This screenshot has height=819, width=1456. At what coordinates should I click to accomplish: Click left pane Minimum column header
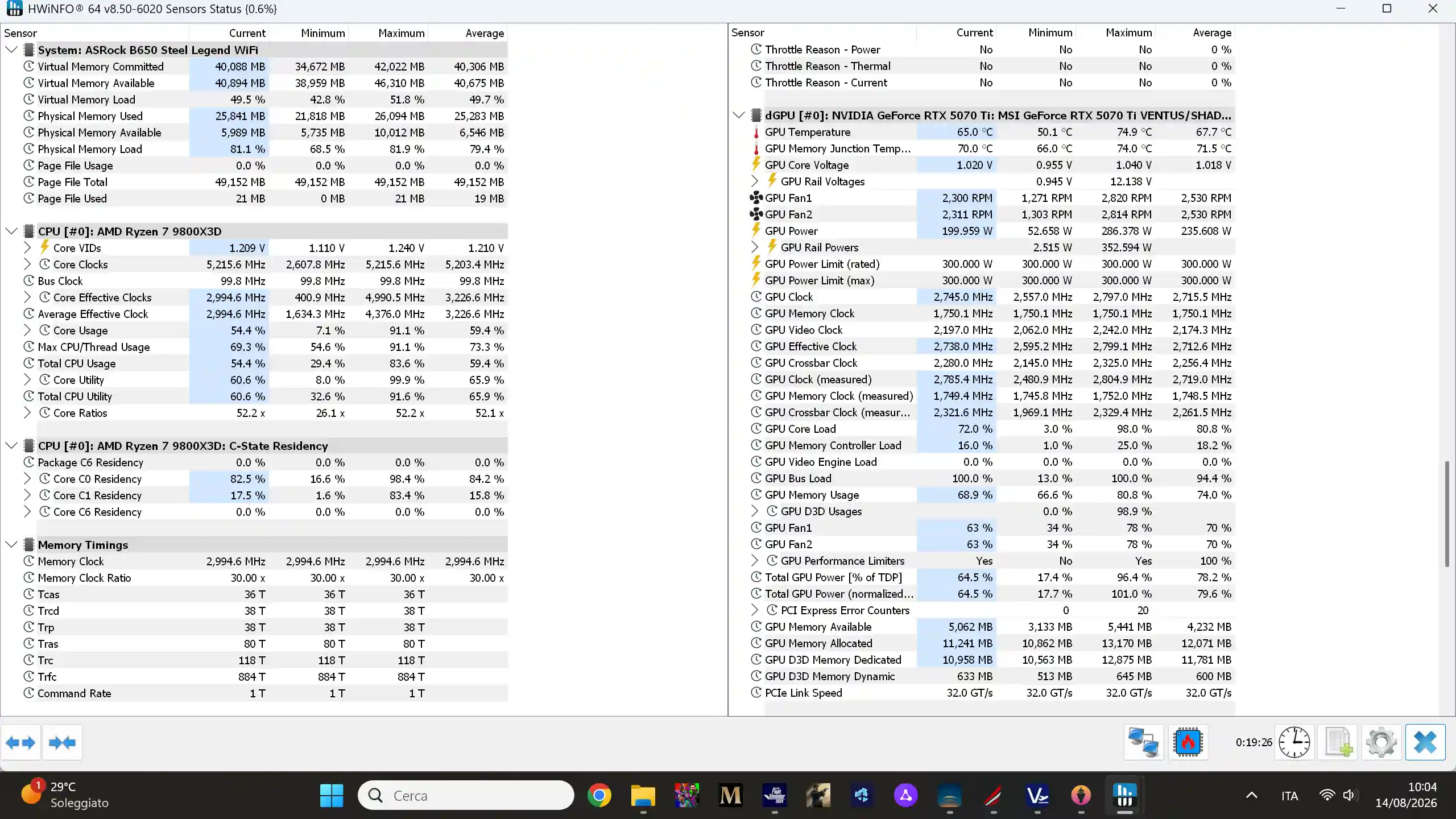pyautogui.click(x=308, y=33)
